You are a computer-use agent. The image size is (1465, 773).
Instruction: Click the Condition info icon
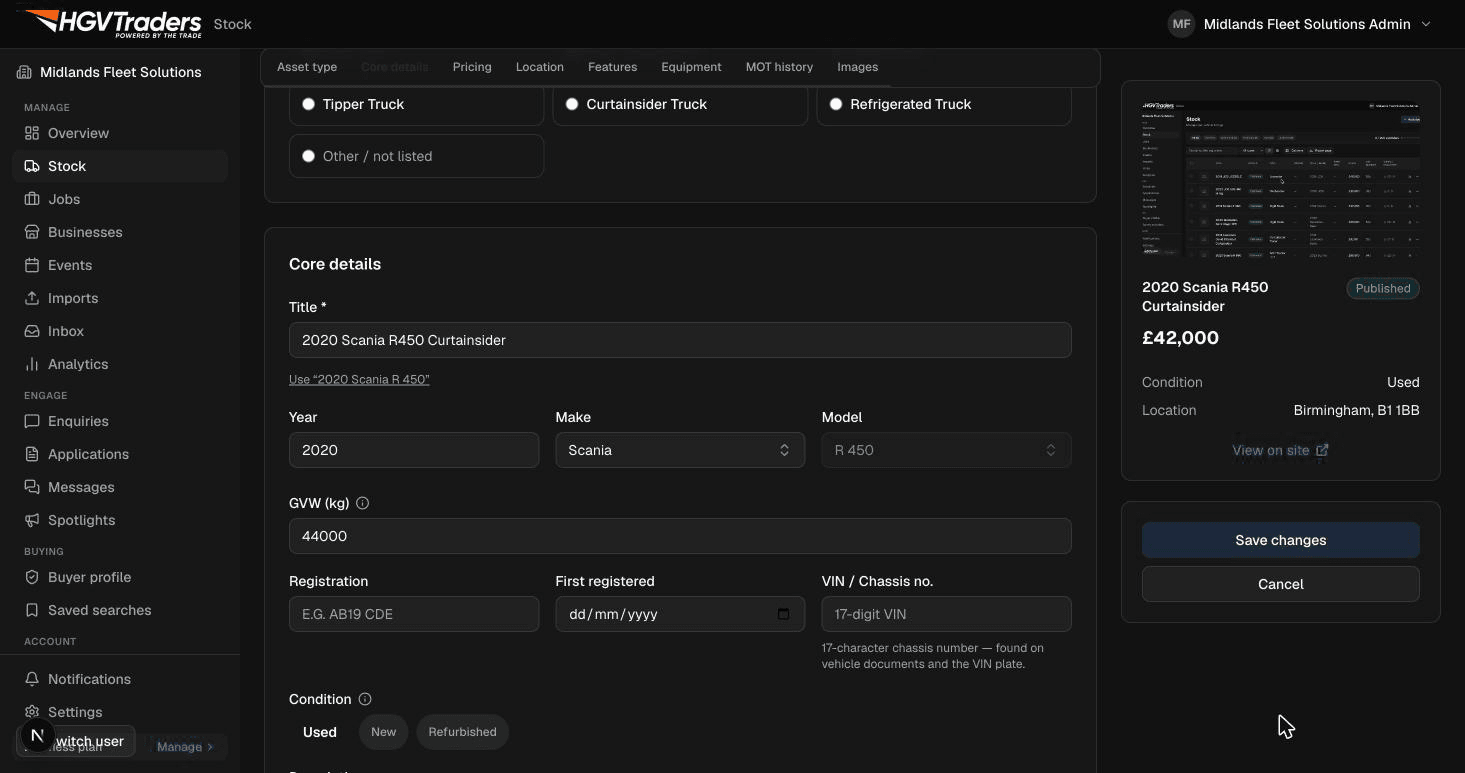[365, 699]
